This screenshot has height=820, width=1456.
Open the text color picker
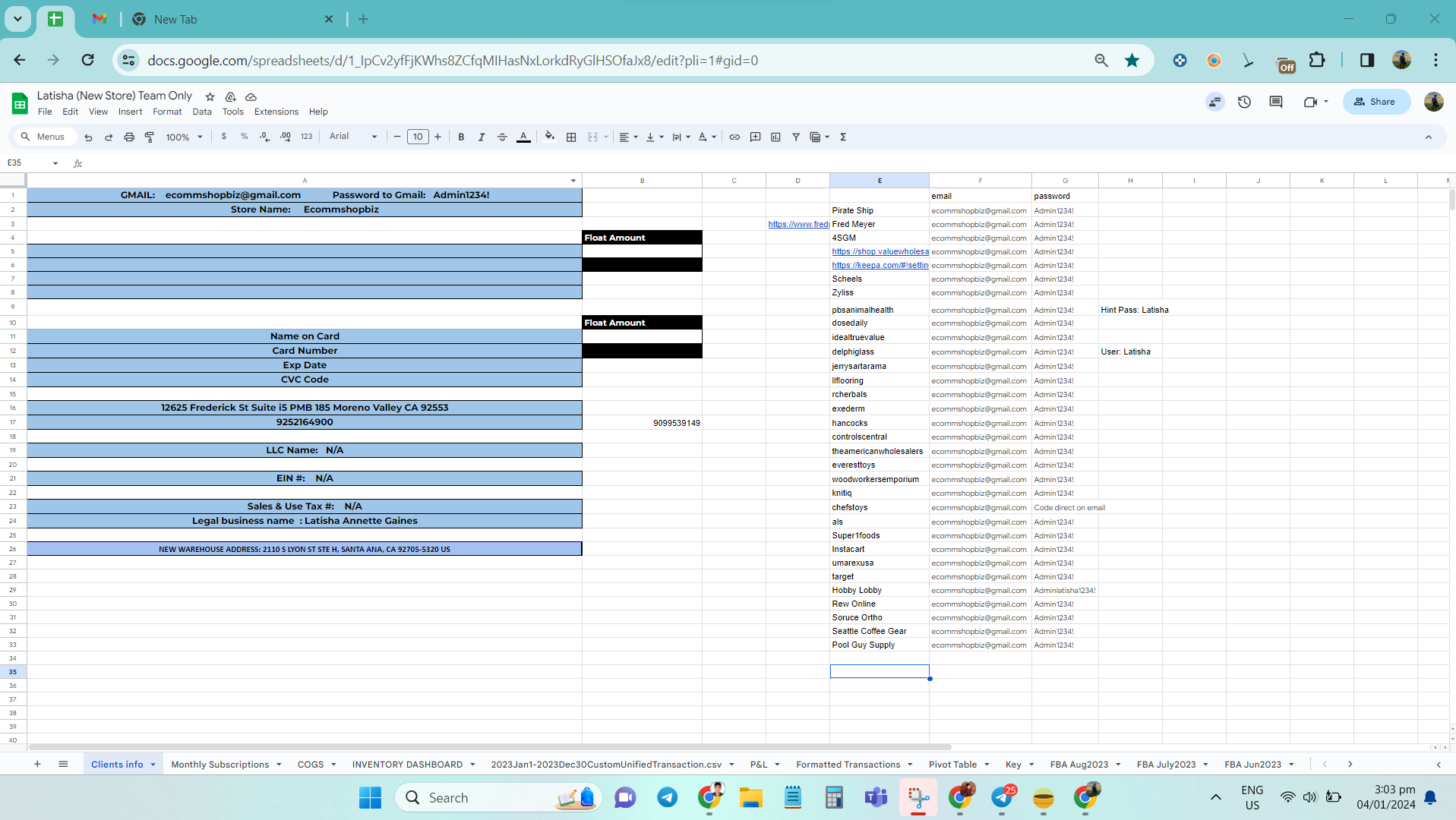(x=523, y=137)
